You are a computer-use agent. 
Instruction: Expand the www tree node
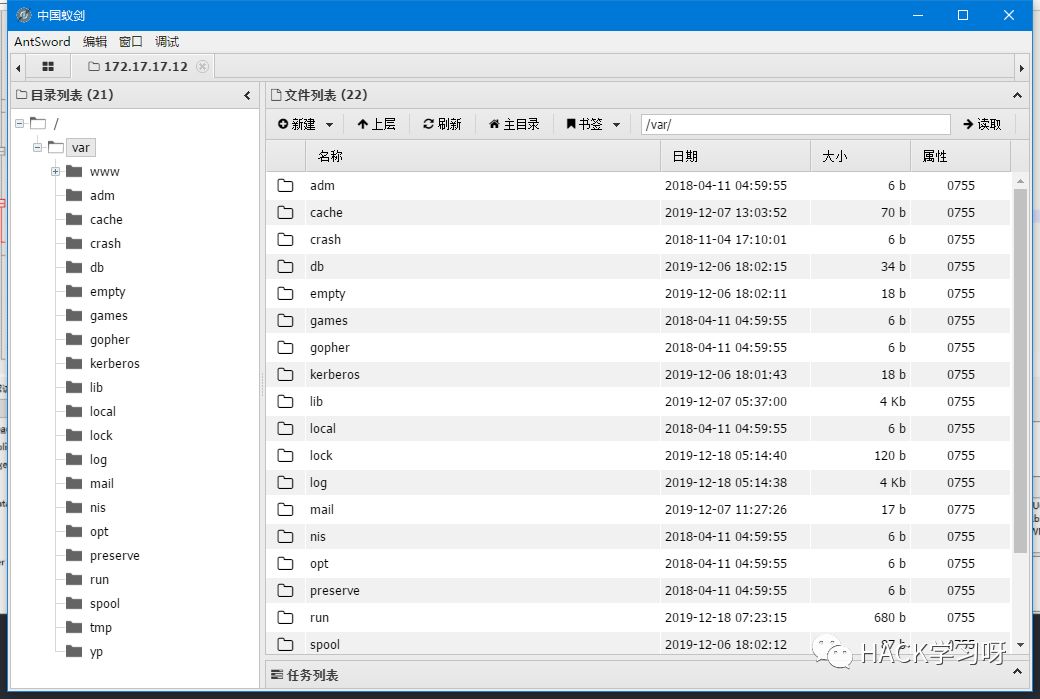56,171
